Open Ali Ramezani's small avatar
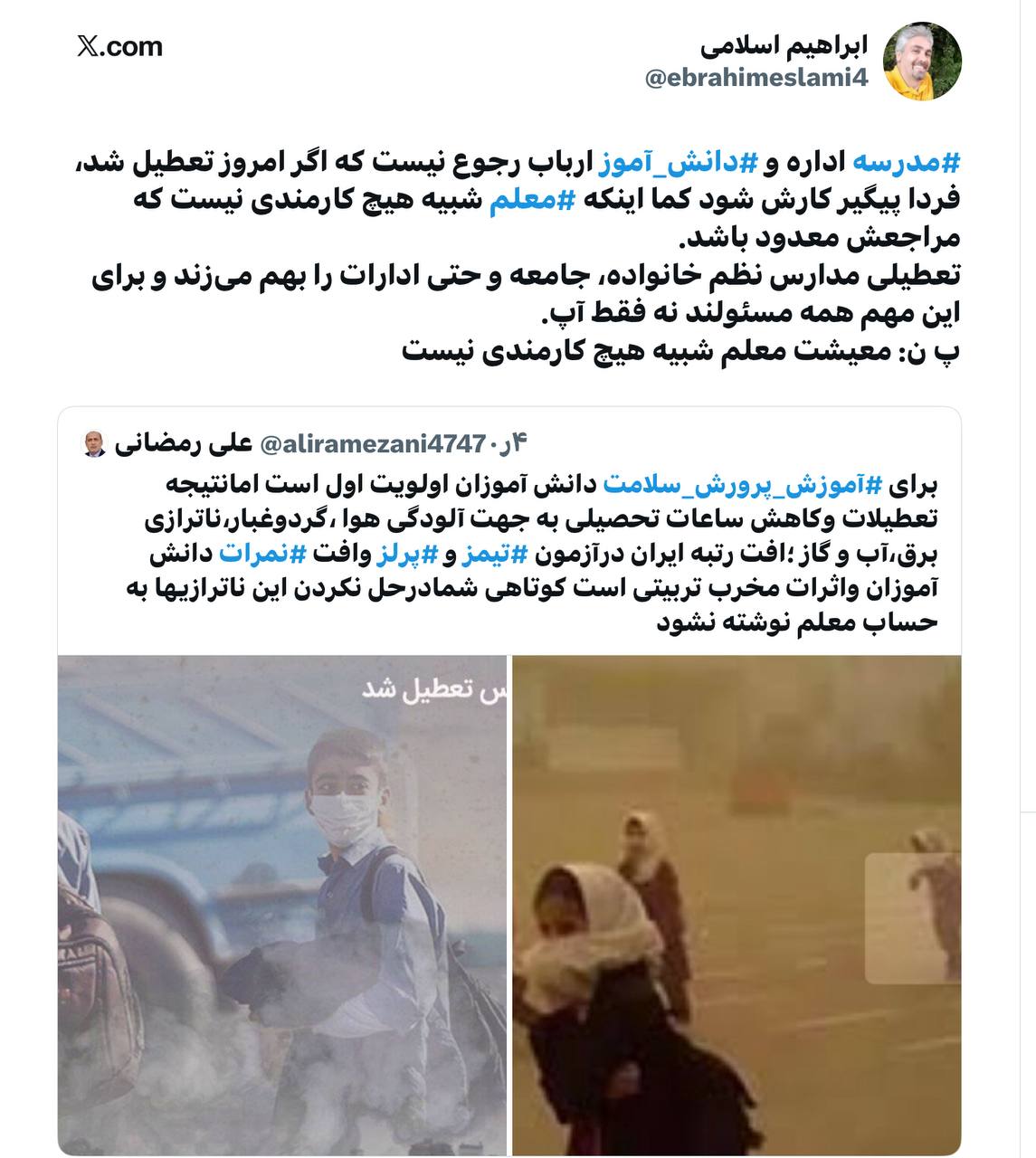The width and height of the screenshot is (1036, 1158). 96,444
